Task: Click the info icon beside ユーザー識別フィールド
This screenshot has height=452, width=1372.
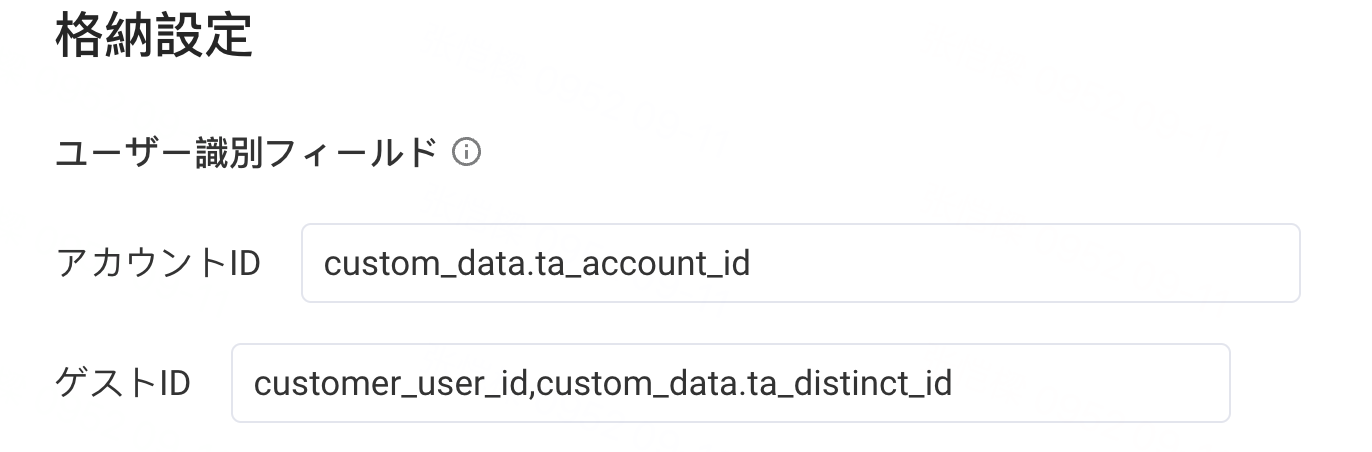Action: click(x=466, y=153)
